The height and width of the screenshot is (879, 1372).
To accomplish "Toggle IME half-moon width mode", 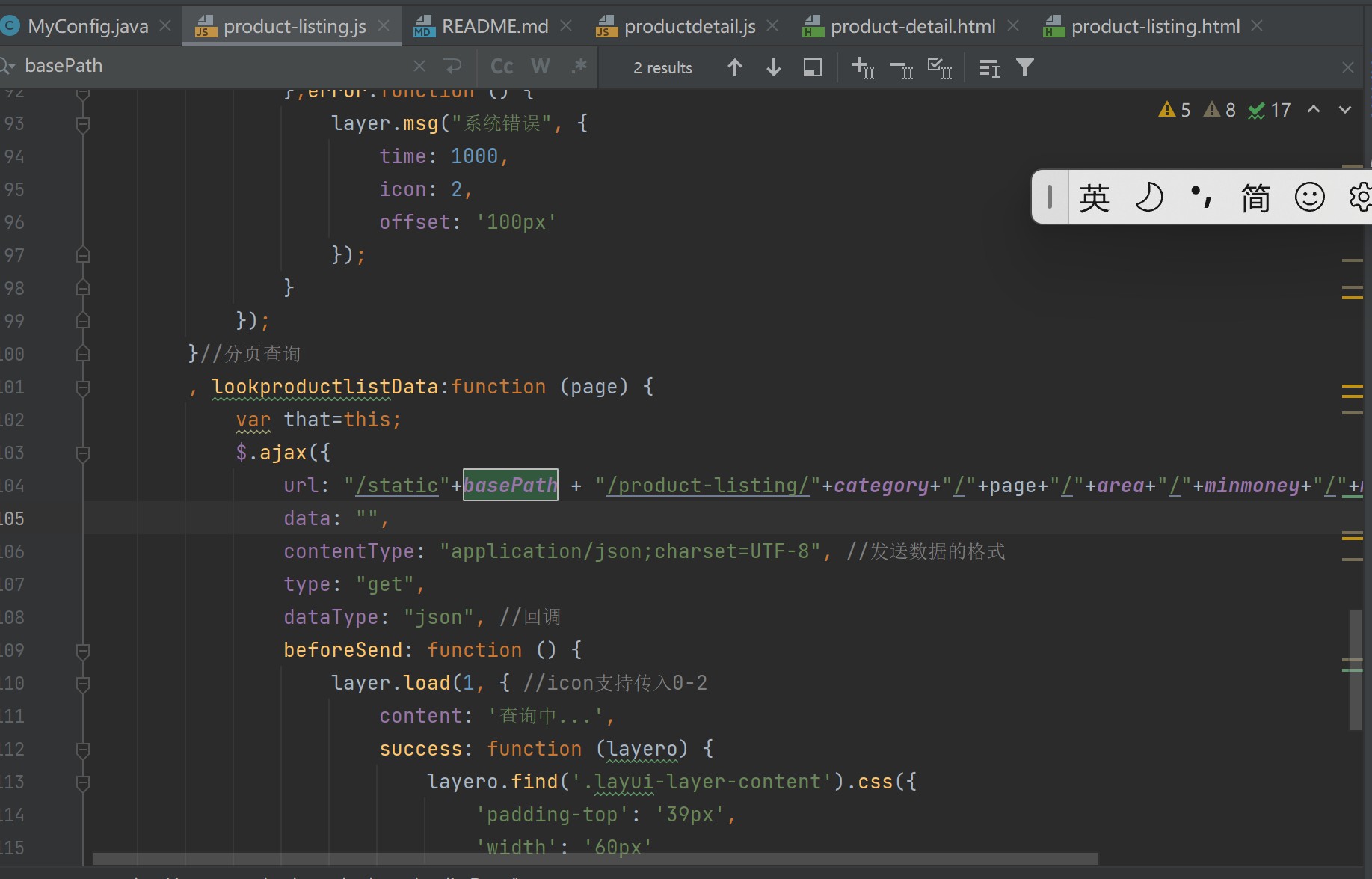I will pos(1149,197).
